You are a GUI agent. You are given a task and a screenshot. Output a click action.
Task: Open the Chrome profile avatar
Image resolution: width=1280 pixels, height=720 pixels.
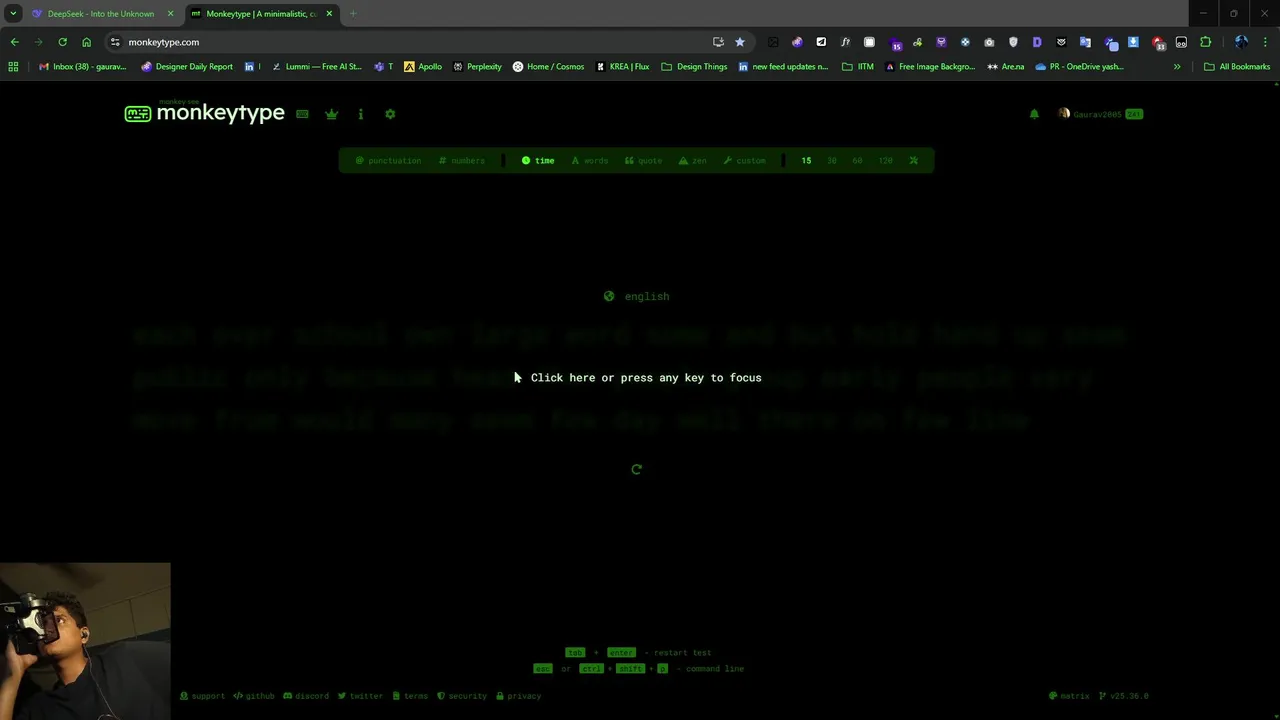click(x=1241, y=42)
